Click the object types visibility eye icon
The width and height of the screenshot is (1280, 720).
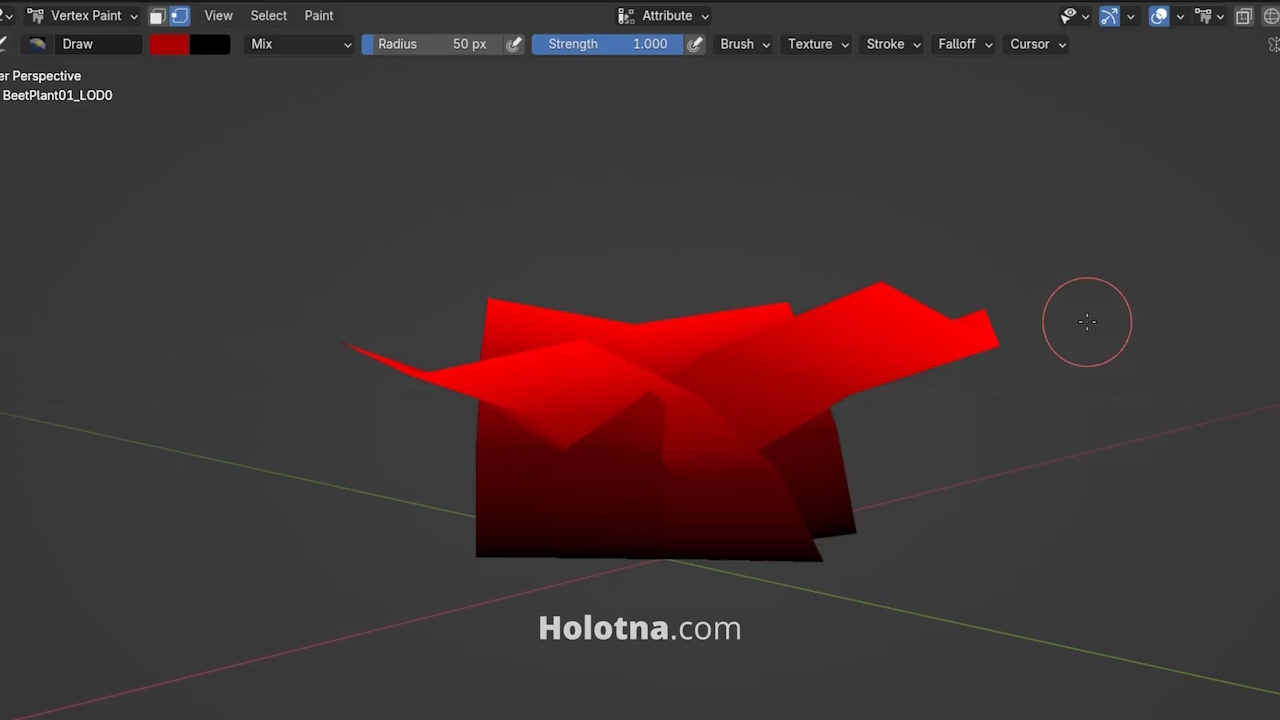coord(1069,16)
